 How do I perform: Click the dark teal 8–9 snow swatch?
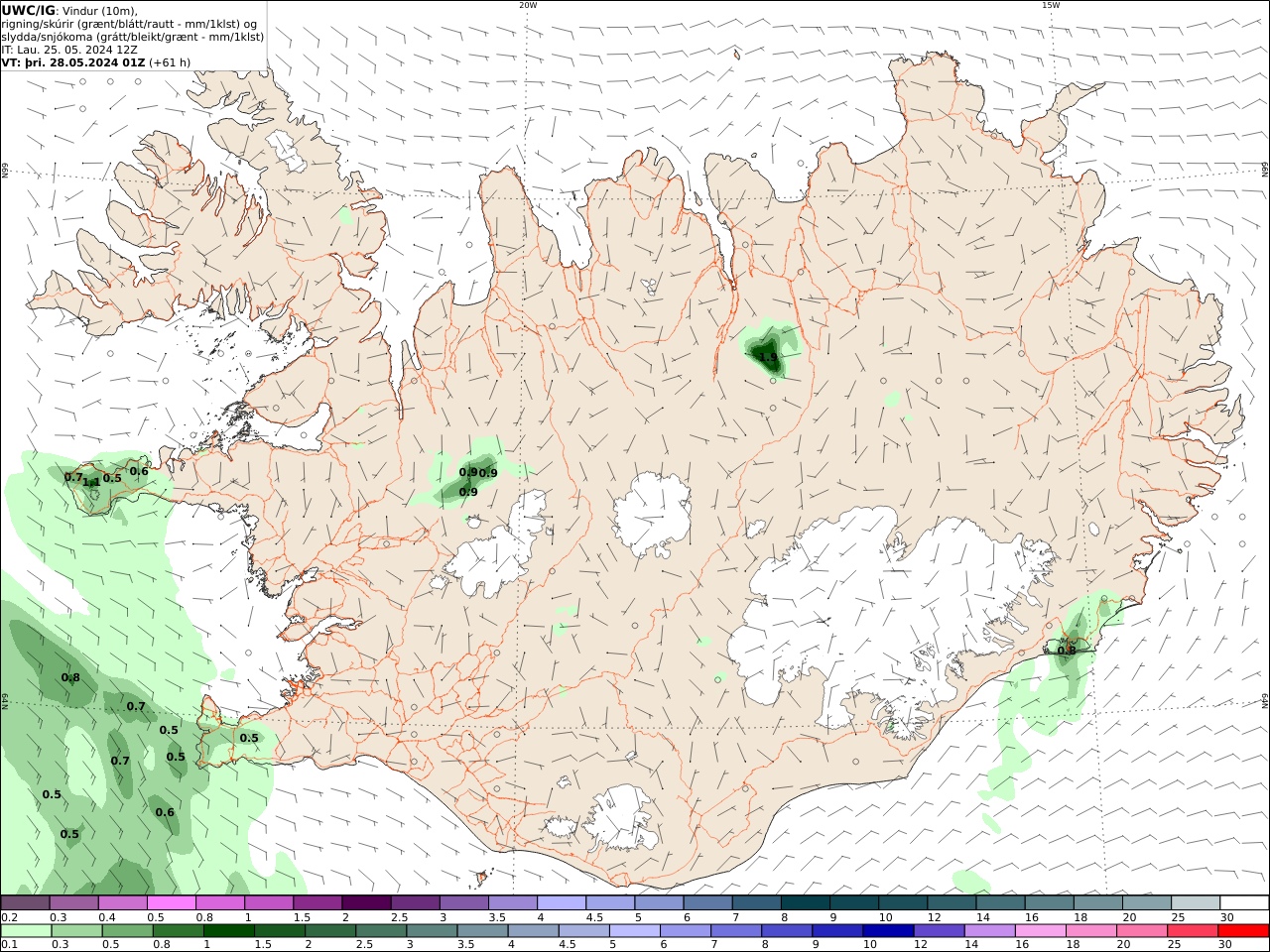pyautogui.click(x=806, y=903)
